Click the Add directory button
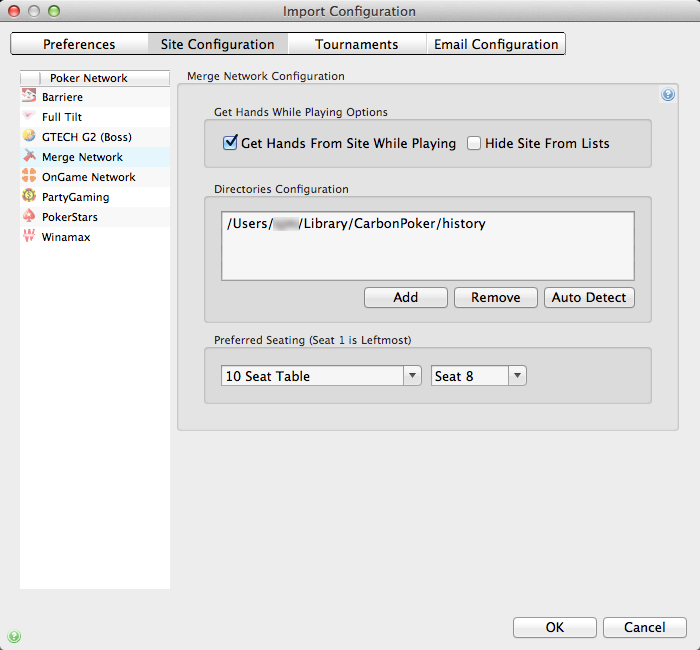 pos(405,297)
